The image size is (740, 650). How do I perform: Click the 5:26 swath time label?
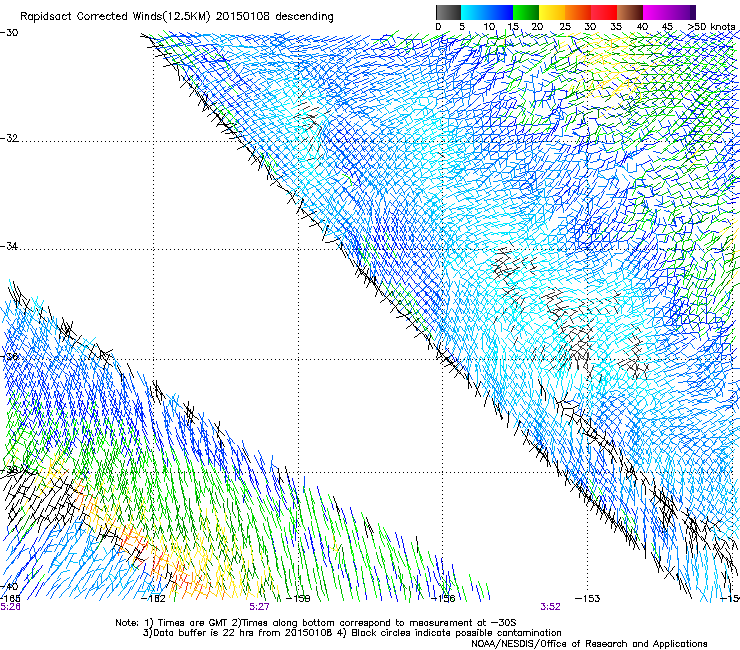10,607
